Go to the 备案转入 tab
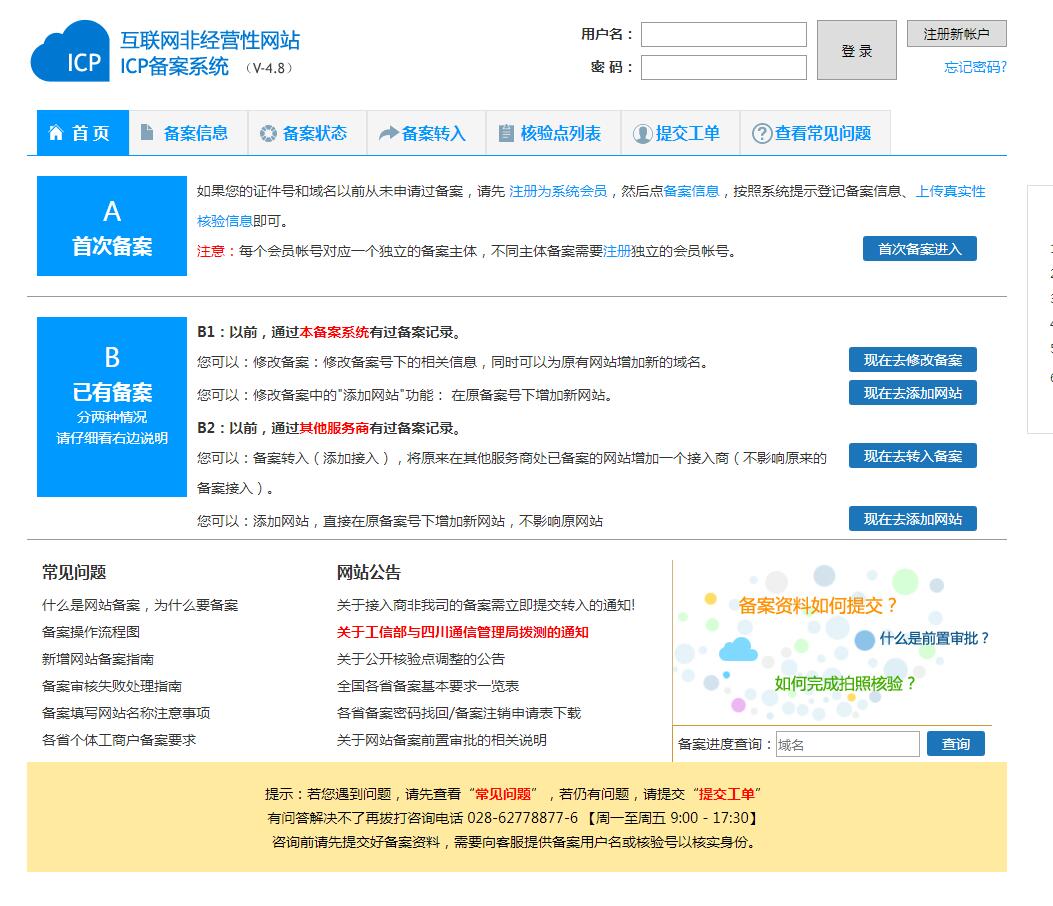 pos(426,133)
